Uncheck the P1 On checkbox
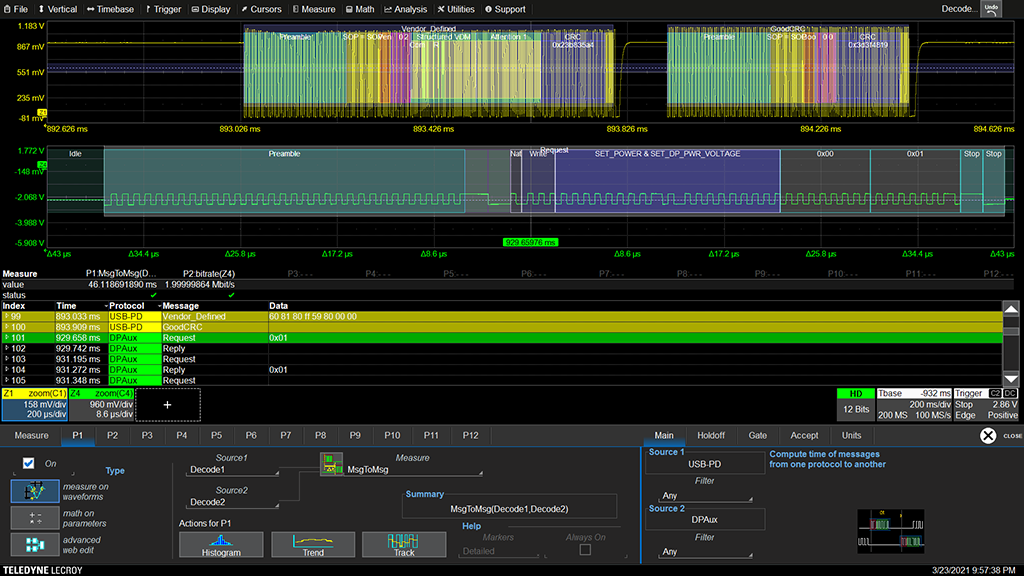This screenshot has width=1024, height=576. pos(29,464)
